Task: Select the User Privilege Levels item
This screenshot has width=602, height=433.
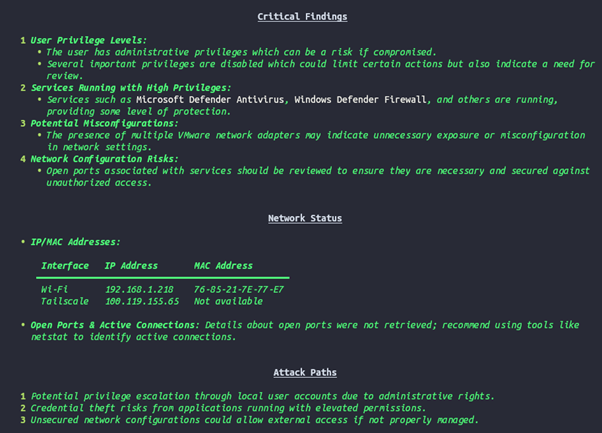Action: (88, 40)
